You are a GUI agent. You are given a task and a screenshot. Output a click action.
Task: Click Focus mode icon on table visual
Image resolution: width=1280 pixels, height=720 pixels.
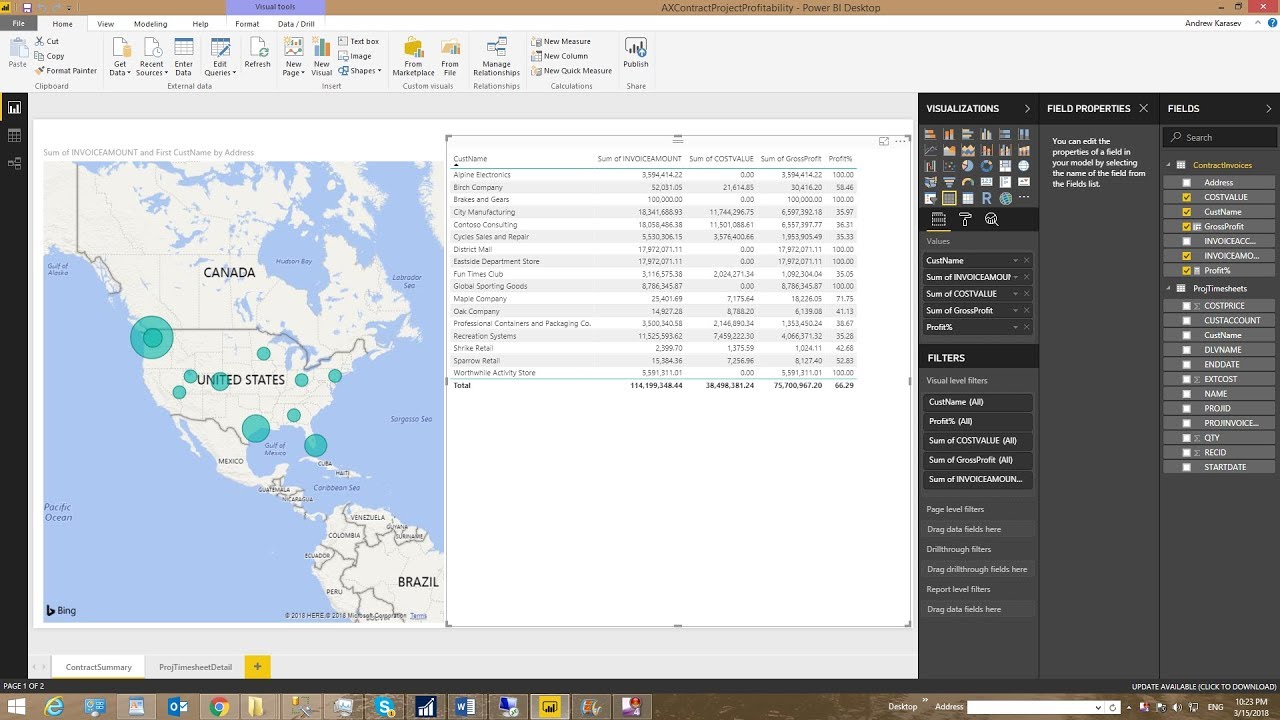pyautogui.click(x=884, y=141)
